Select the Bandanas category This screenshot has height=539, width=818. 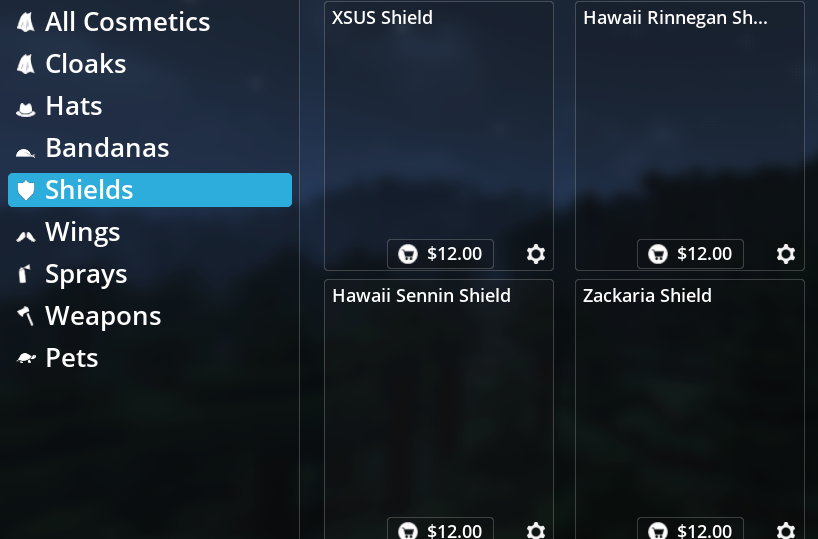coord(150,148)
